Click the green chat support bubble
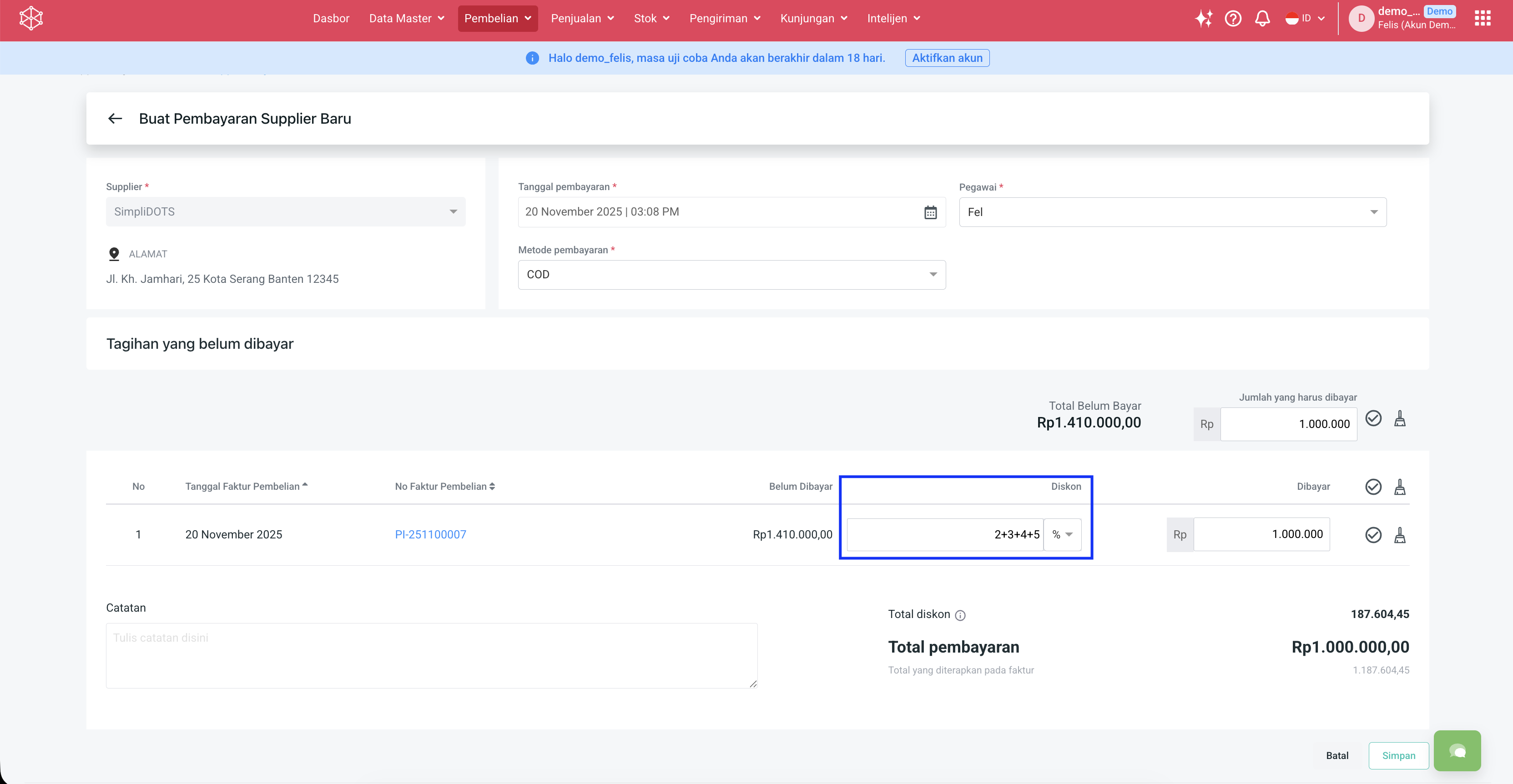Viewport: 1513px width, 784px height. click(x=1457, y=750)
